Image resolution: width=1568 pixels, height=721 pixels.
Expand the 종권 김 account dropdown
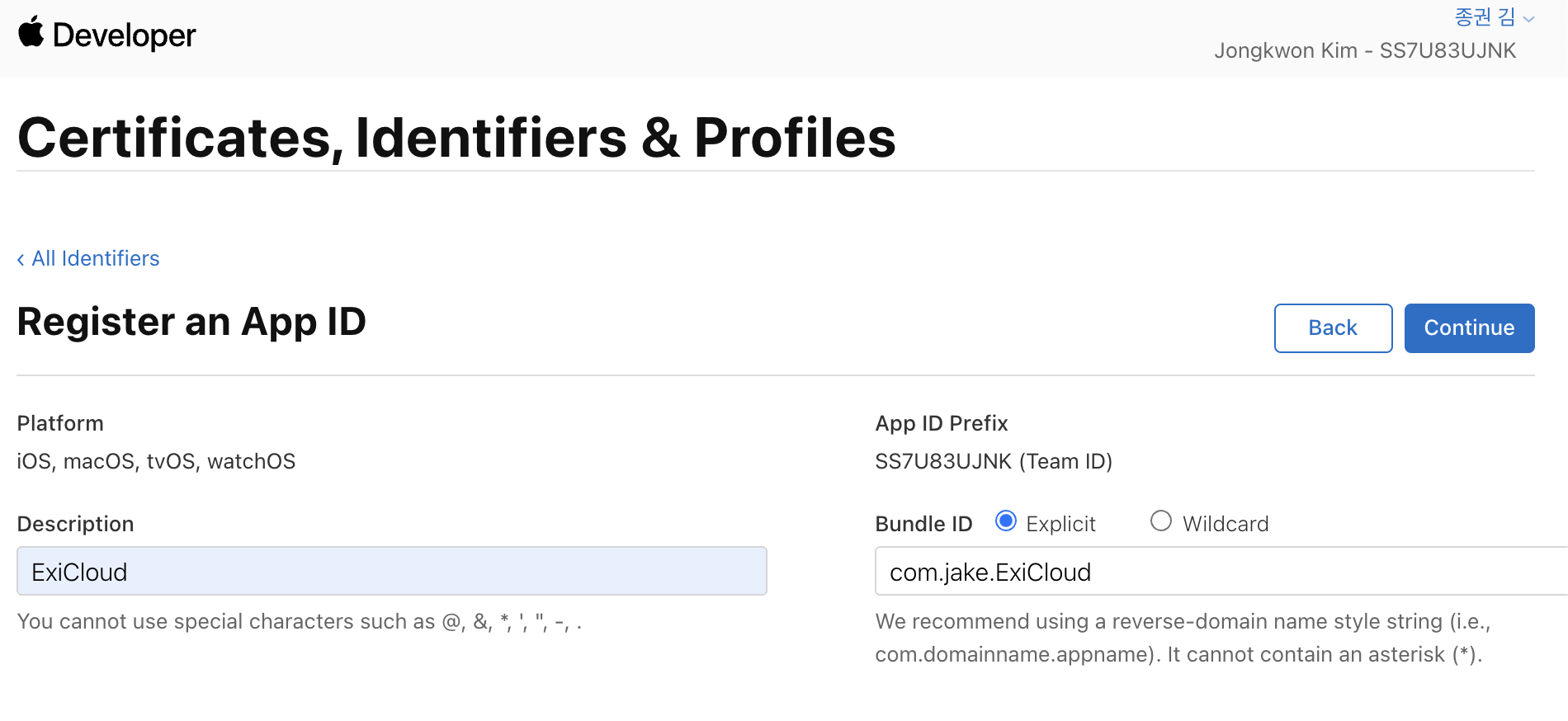coord(1494,17)
